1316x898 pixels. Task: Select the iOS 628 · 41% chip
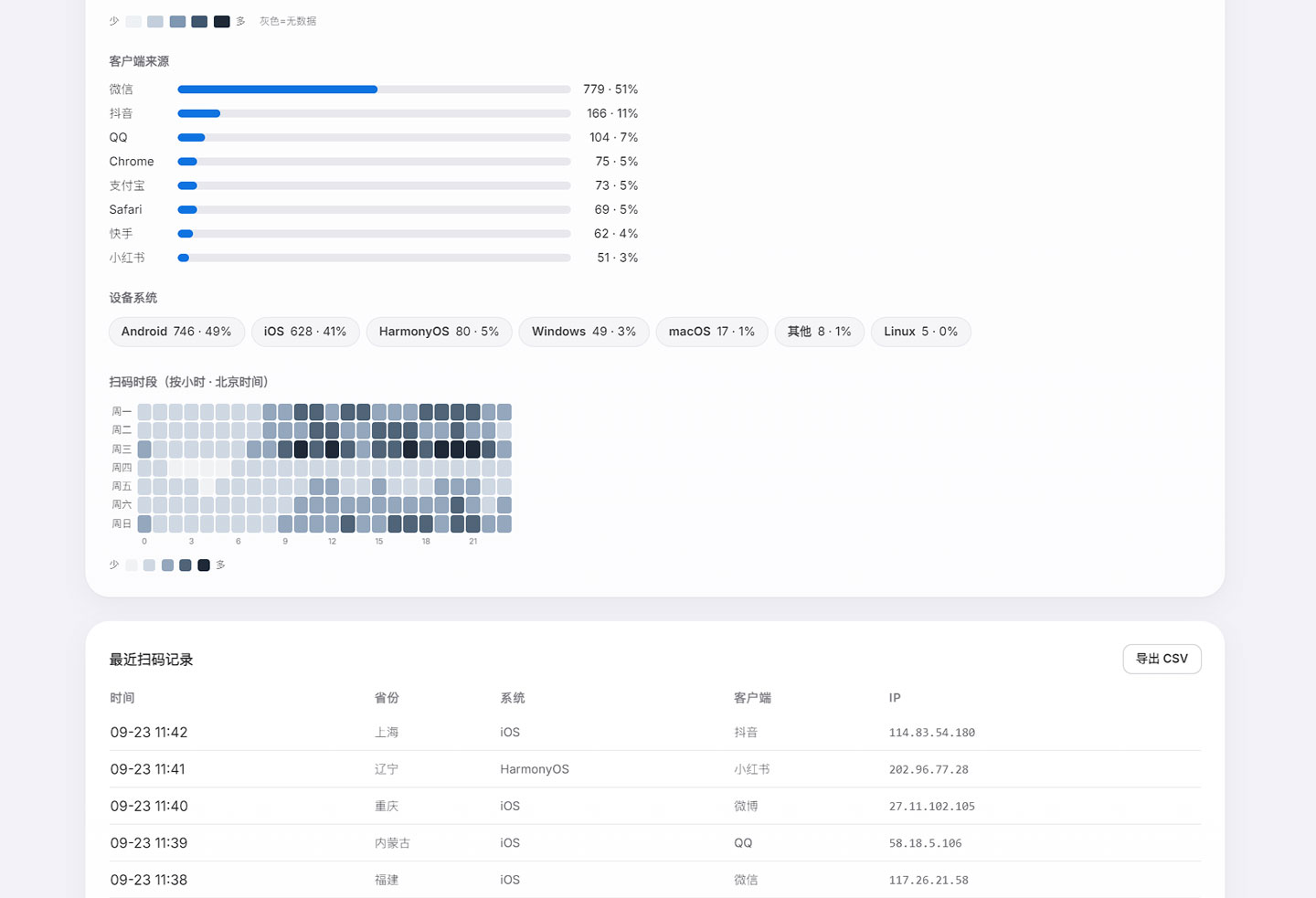click(x=305, y=332)
